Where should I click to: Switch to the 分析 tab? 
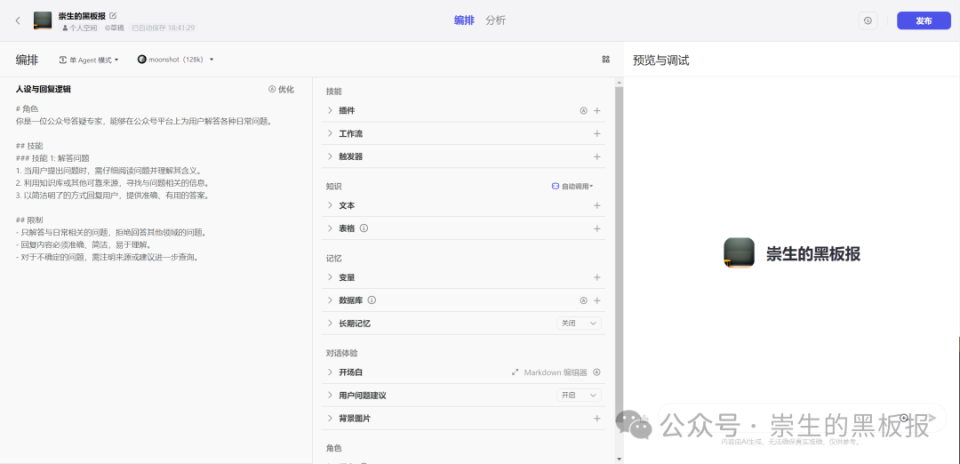[x=496, y=20]
